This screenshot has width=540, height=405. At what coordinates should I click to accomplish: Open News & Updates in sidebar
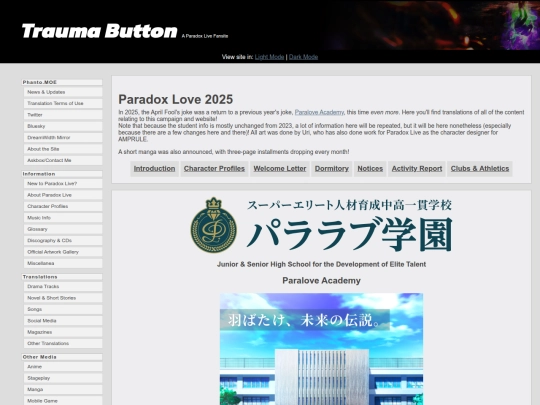point(63,92)
